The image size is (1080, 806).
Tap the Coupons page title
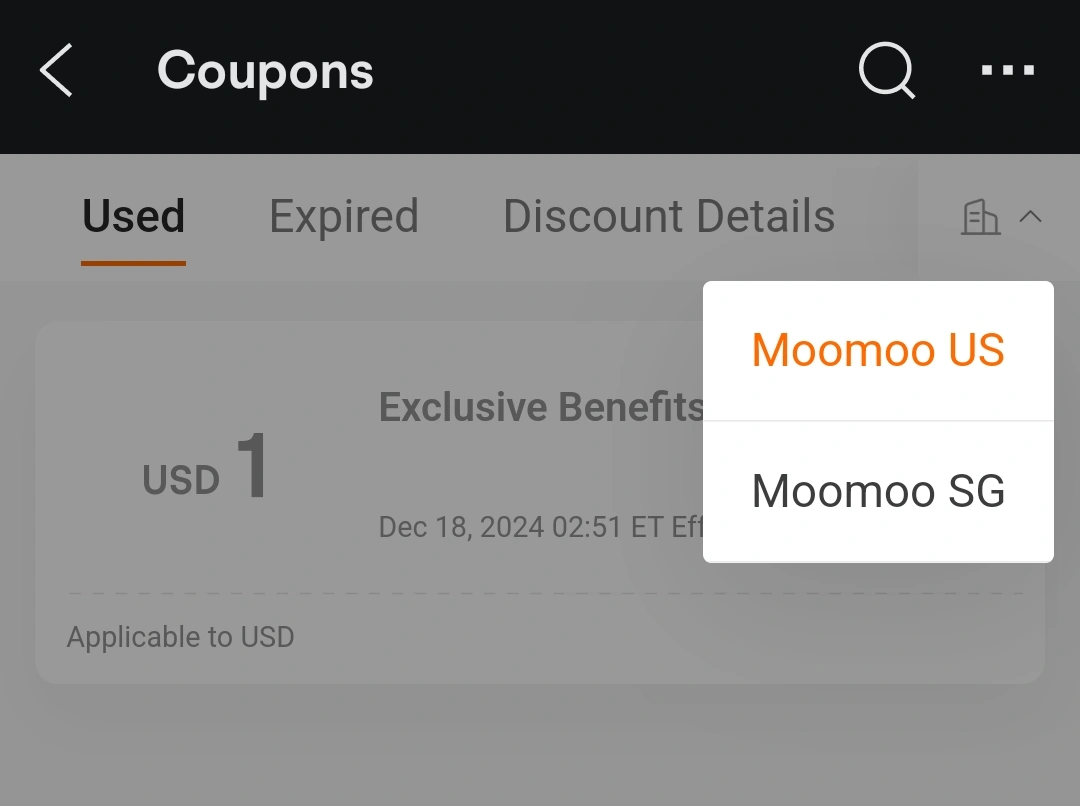coord(265,72)
